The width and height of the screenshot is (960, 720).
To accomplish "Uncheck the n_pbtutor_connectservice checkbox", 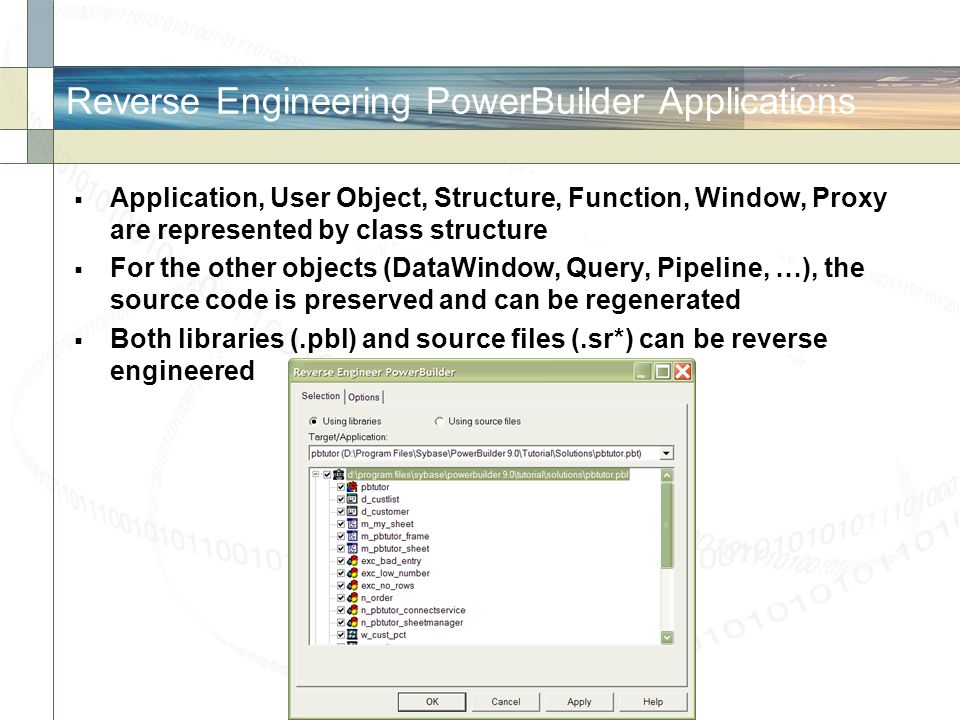I will tap(341, 610).
